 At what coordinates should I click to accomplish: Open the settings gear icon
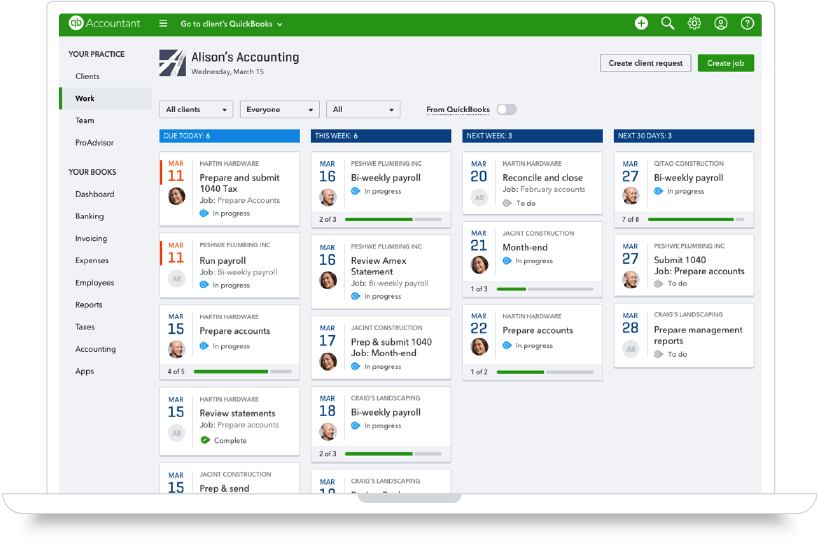[694, 23]
